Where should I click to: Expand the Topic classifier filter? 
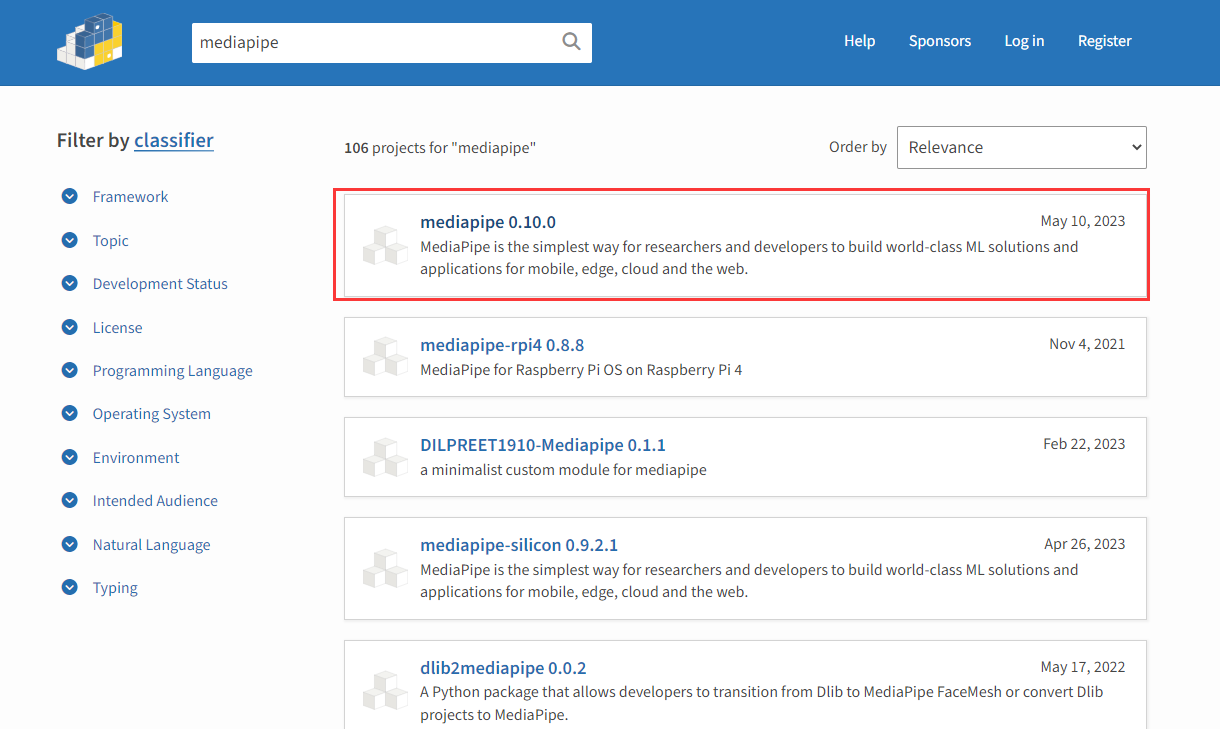click(x=70, y=241)
